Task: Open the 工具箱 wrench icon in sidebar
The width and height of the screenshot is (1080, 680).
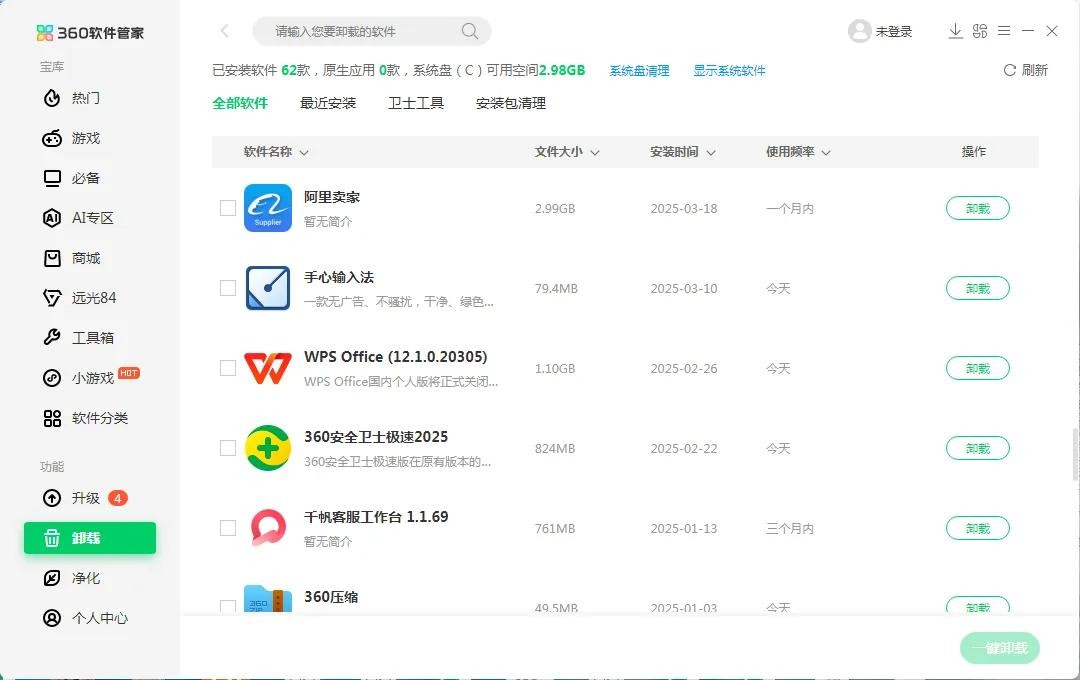Action: (x=52, y=338)
